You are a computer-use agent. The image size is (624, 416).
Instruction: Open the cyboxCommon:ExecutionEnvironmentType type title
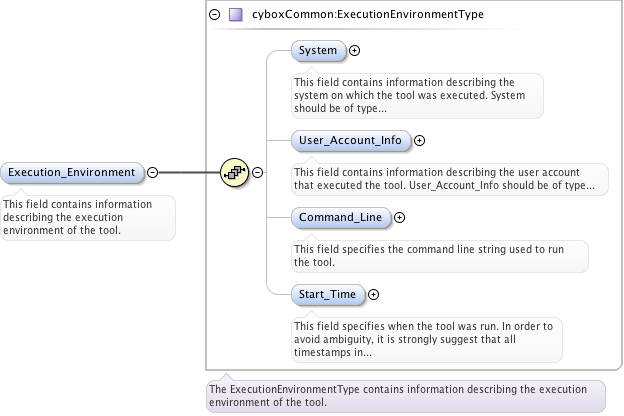click(370, 15)
